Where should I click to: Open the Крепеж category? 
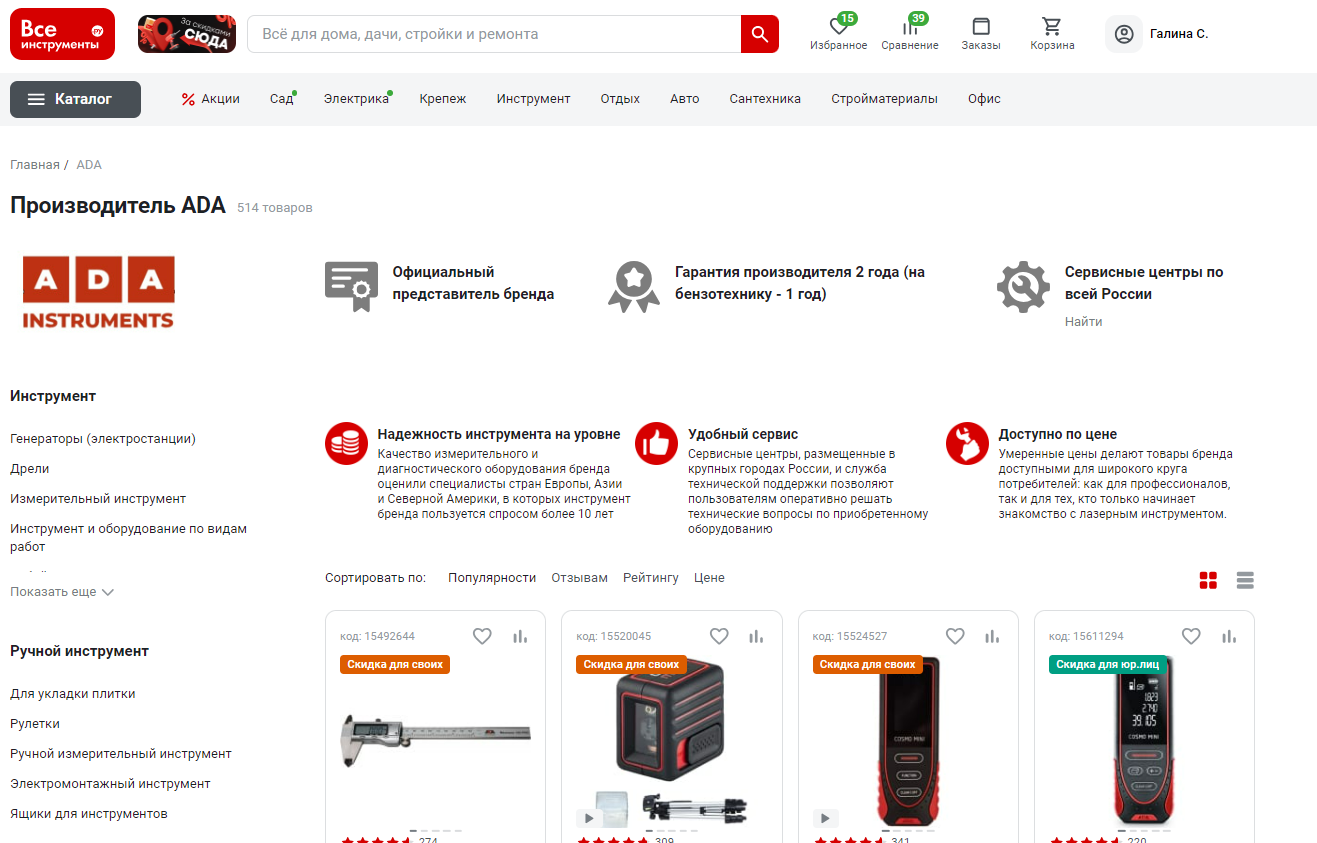(443, 99)
